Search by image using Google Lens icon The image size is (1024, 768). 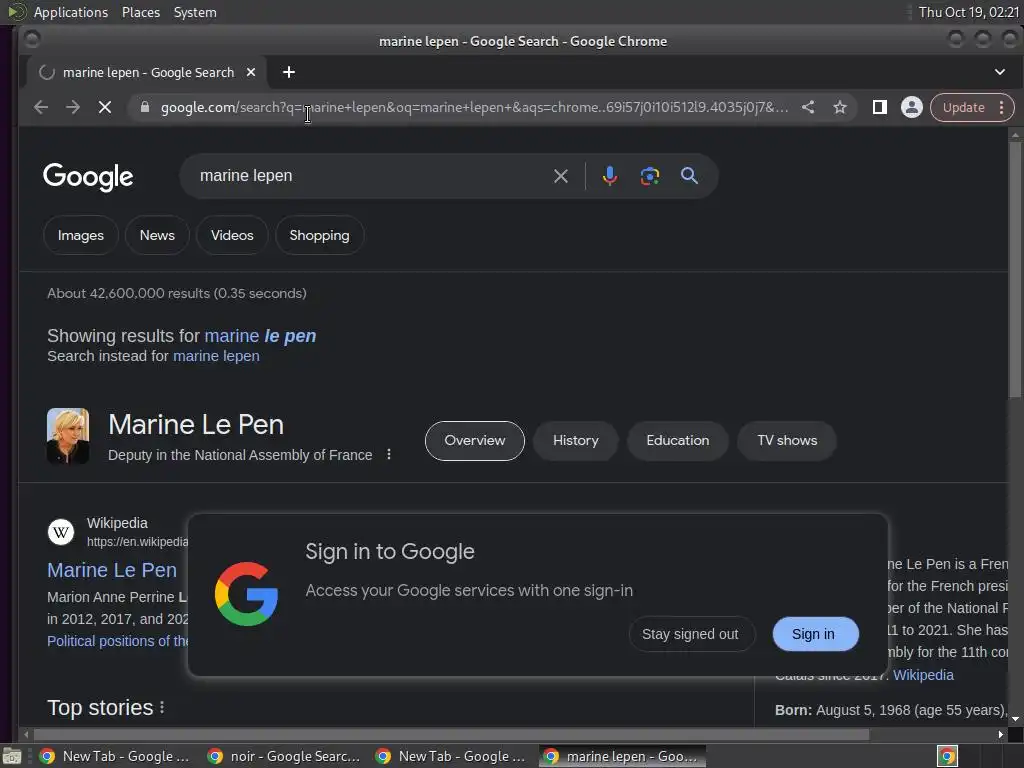click(x=650, y=176)
